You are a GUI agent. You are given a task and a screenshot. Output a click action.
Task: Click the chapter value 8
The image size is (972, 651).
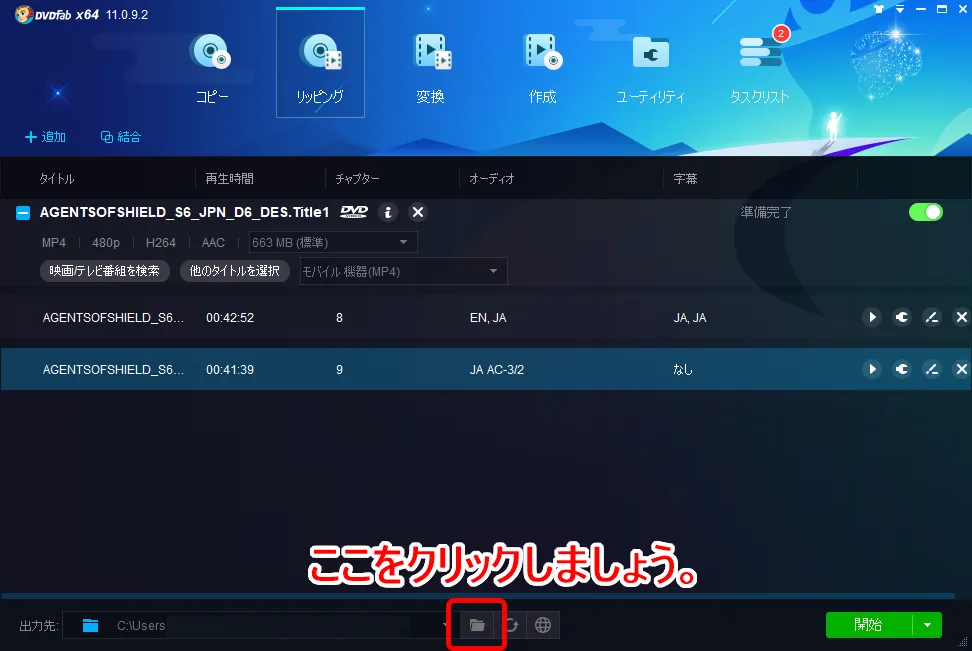[x=339, y=318]
